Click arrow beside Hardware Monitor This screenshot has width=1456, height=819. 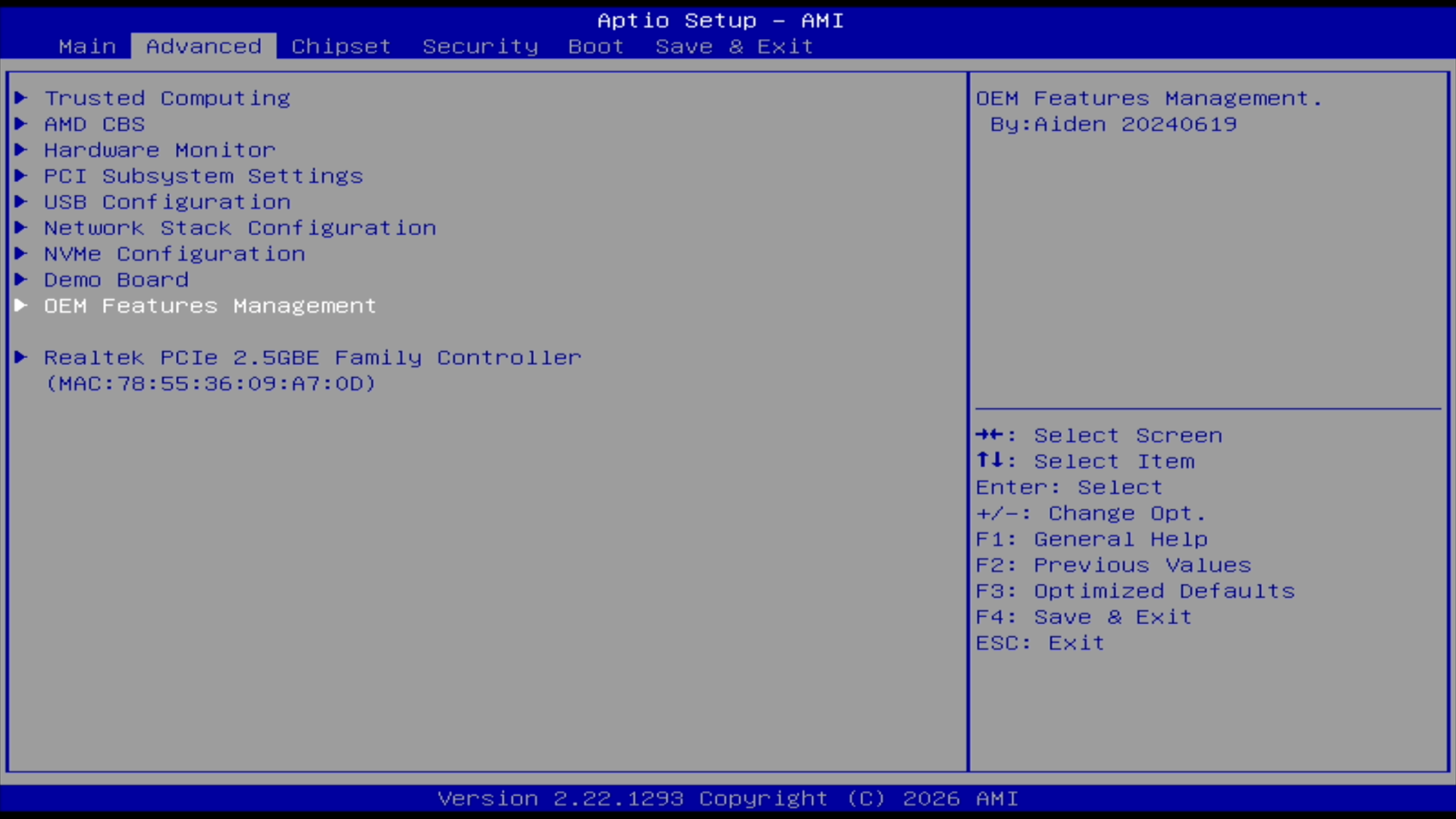[x=22, y=150]
